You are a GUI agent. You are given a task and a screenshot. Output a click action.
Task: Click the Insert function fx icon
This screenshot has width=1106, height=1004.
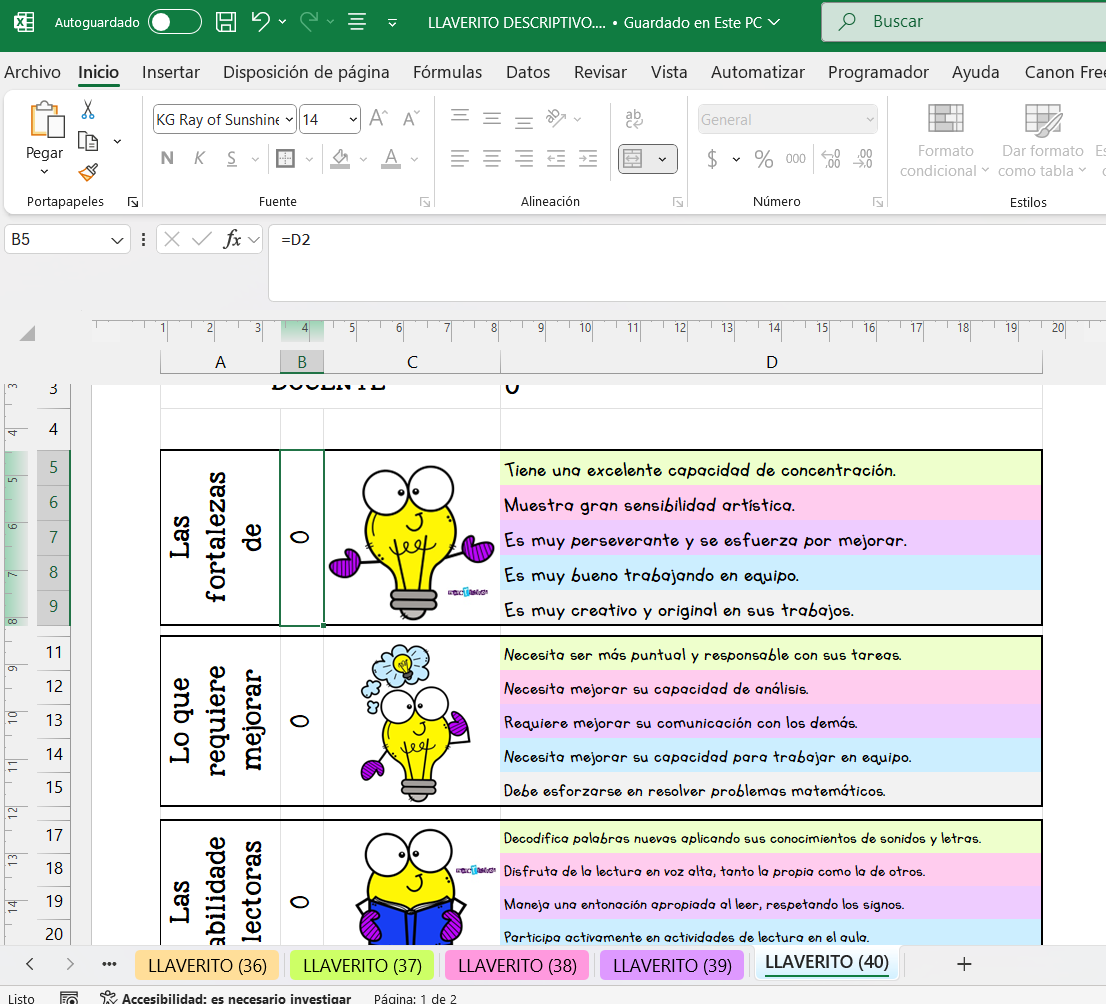[x=232, y=239]
